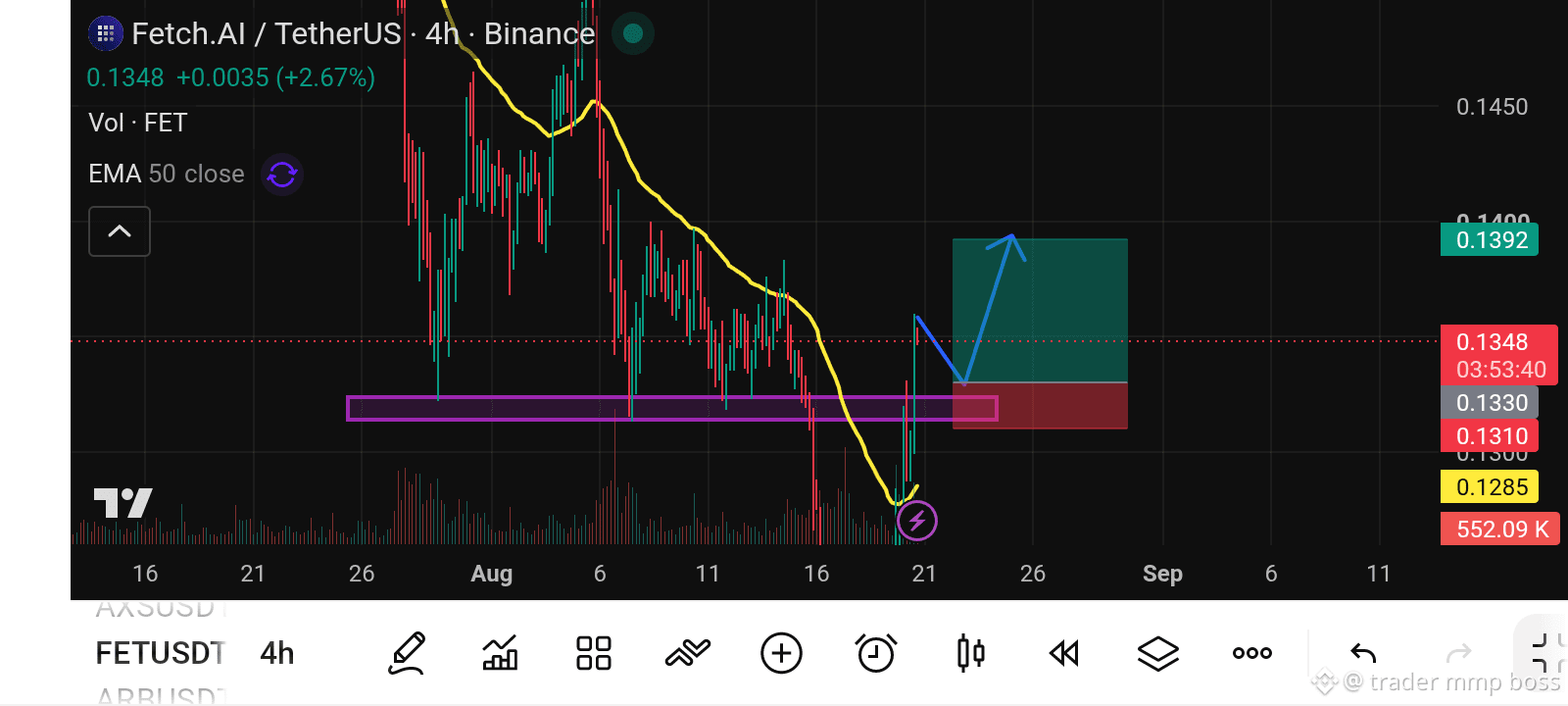Screen dimensions: 1568x706
Task: Open the drawing tools pencil icon
Action: coord(408,653)
